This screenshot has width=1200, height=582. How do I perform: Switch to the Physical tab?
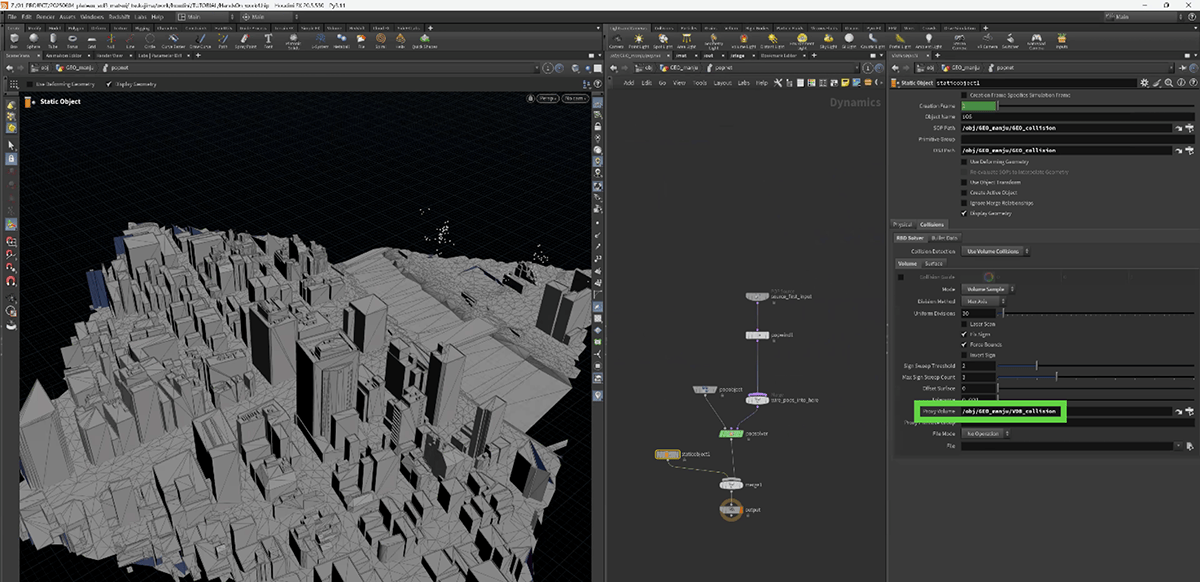click(903, 224)
